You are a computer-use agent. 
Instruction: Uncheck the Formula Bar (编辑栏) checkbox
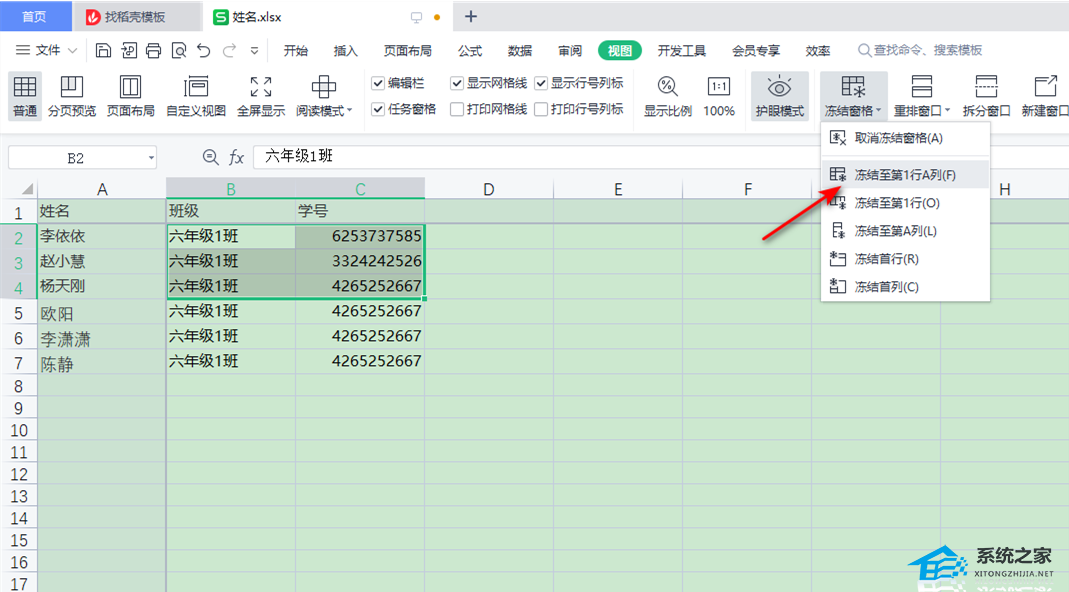[378, 84]
